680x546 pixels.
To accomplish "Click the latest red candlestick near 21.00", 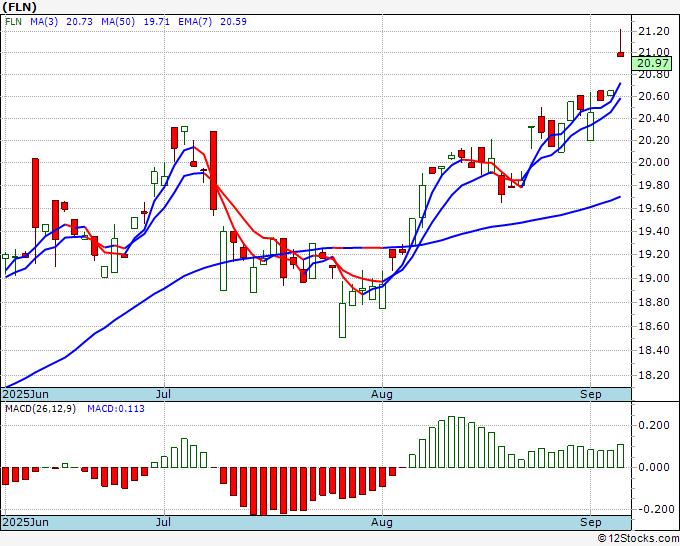I will [x=621, y=54].
